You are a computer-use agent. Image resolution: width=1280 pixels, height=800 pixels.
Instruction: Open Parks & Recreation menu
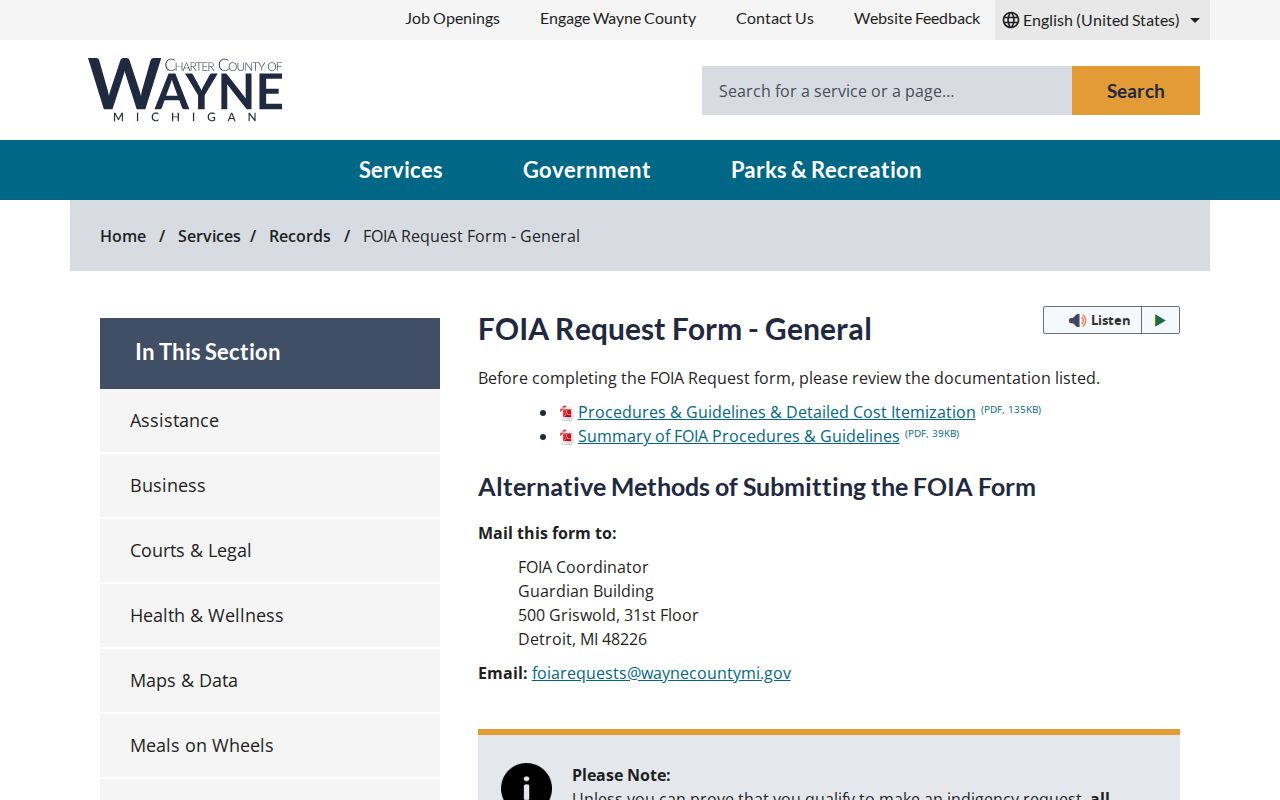coord(826,170)
